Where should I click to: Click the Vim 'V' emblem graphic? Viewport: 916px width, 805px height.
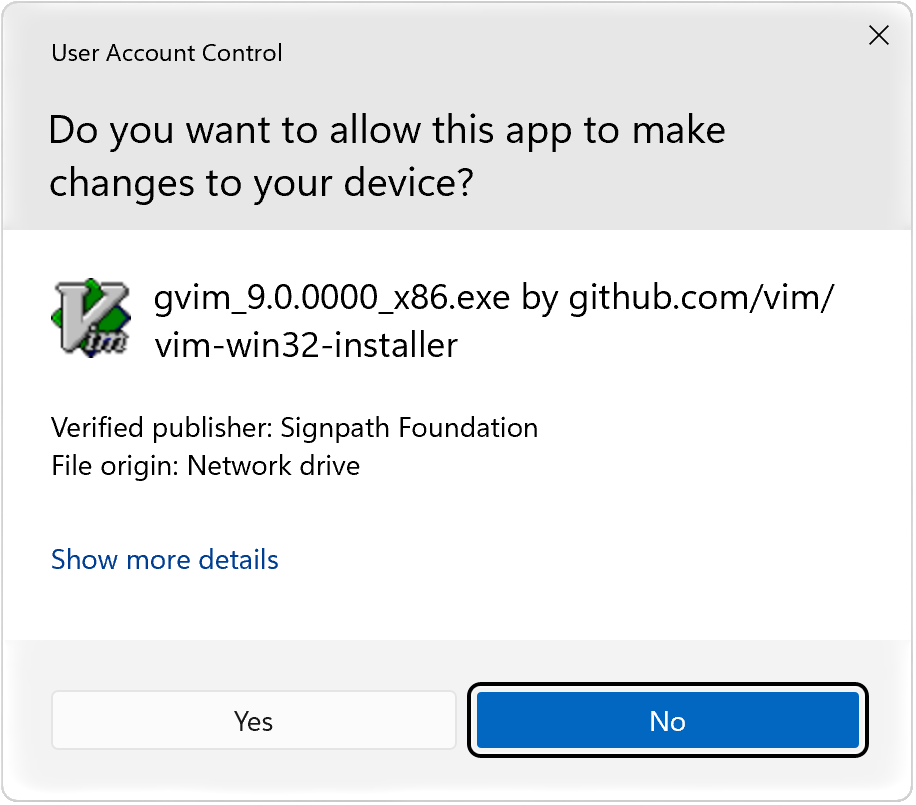tap(91, 315)
